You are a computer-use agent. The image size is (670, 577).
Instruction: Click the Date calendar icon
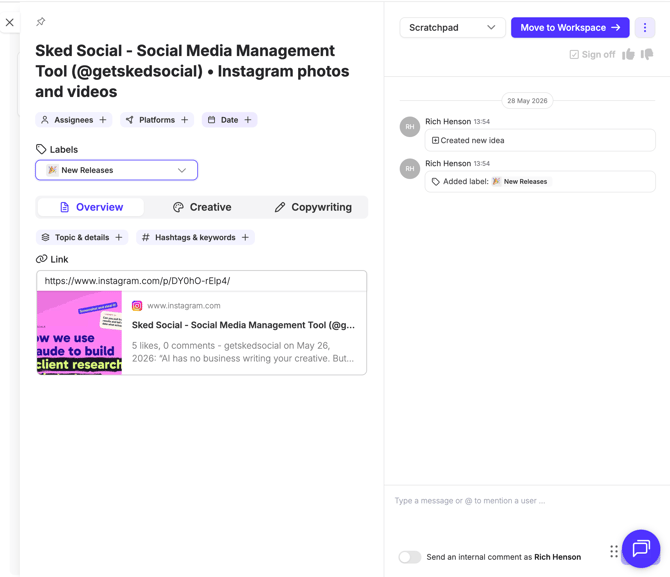(x=212, y=120)
